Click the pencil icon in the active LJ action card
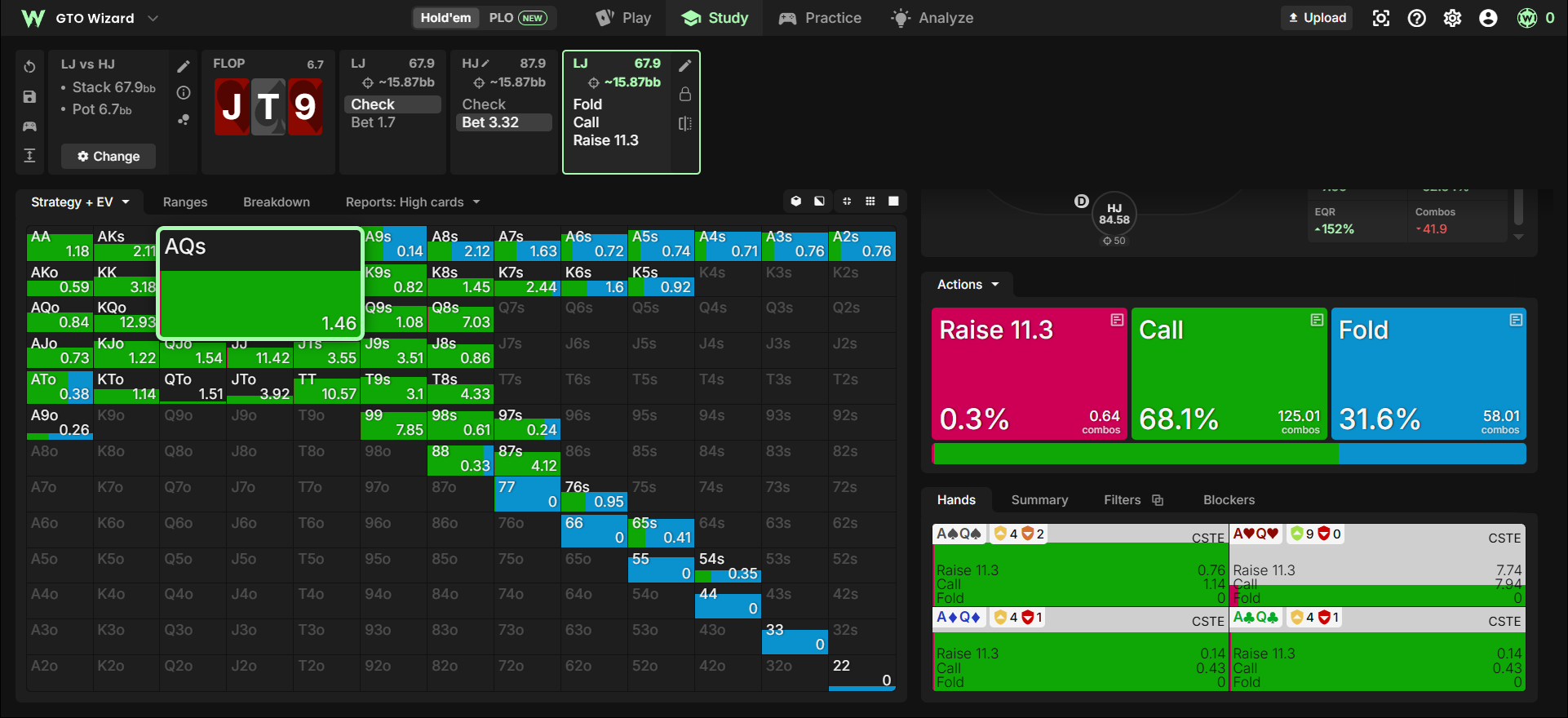 pyautogui.click(x=685, y=65)
